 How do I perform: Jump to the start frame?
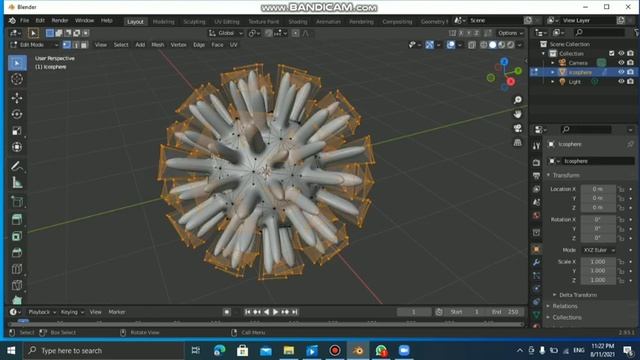[247, 312]
